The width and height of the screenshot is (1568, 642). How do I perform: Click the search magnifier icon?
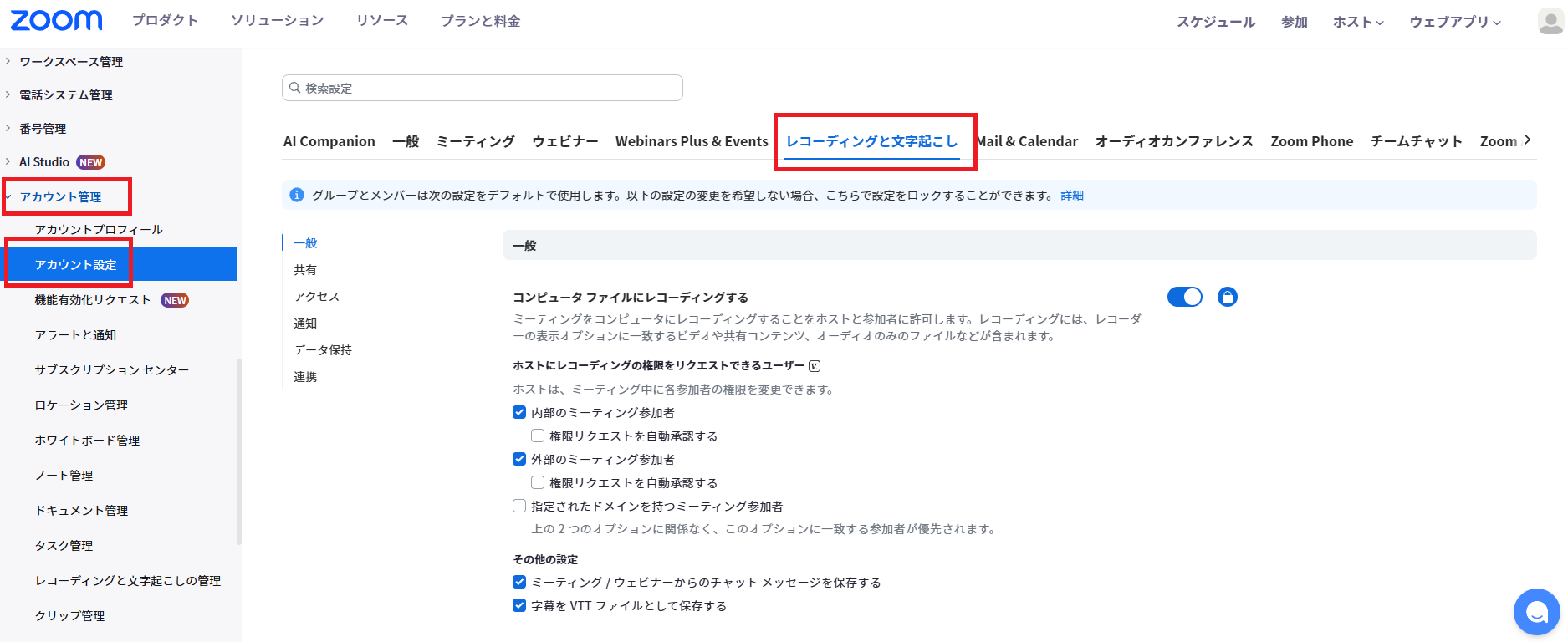point(294,88)
